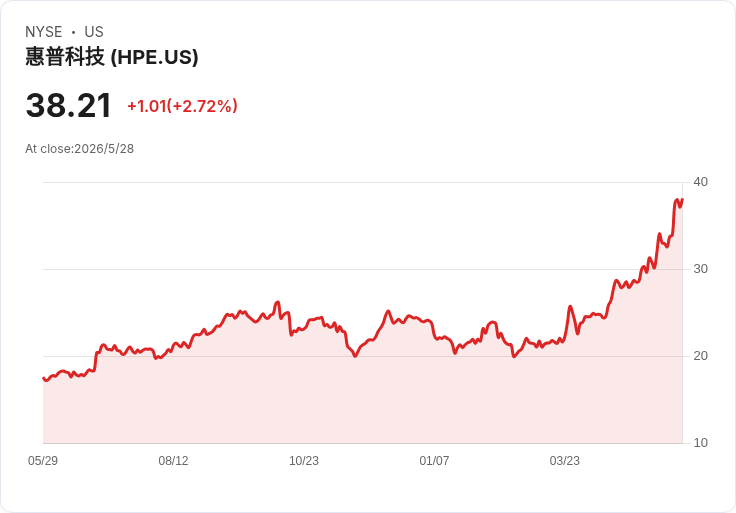Click the +1.01(+2.72%) price change text
736x513 pixels.
(x=182, y=106)
